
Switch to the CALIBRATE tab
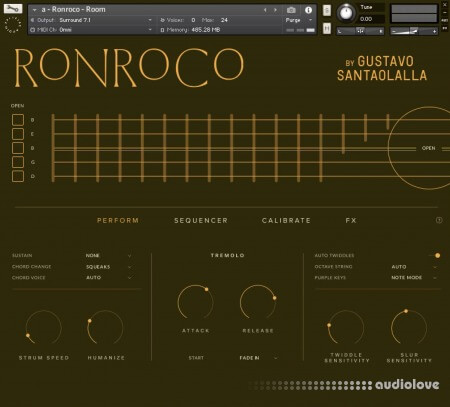tap(286, 220)
